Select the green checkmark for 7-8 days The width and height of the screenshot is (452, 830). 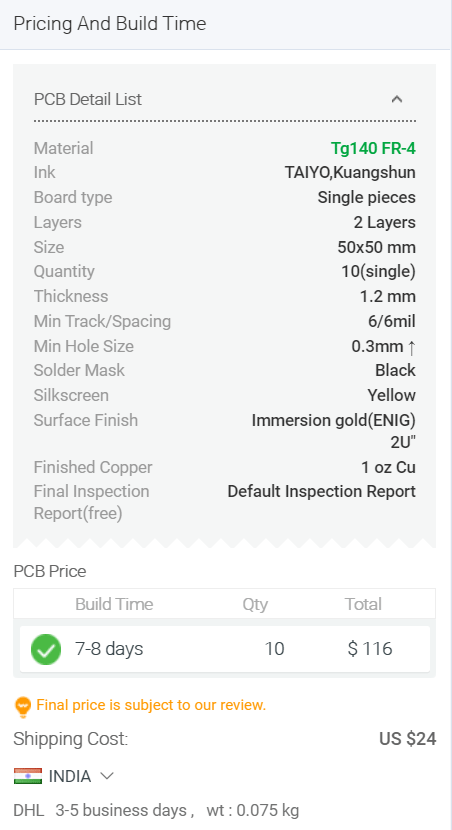click(46, 649)
